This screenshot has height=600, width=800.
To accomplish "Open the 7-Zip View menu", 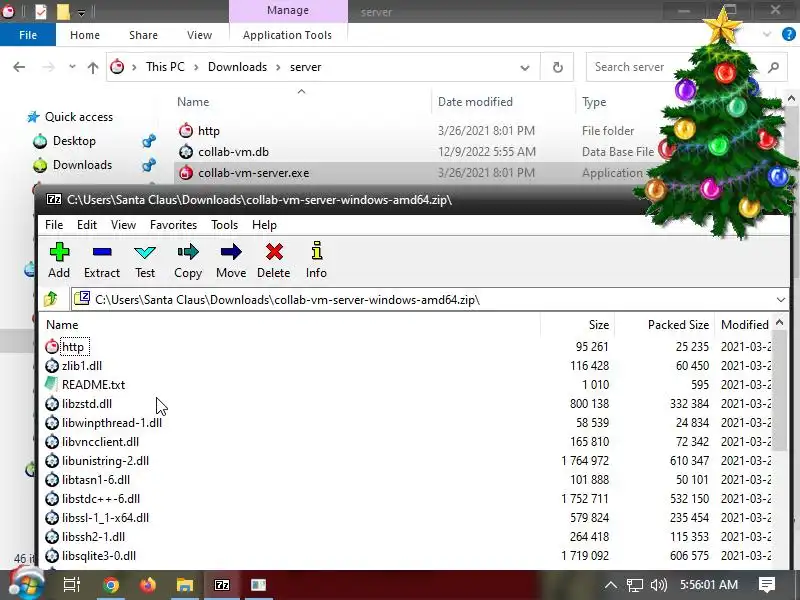I will tap(123, 225).
